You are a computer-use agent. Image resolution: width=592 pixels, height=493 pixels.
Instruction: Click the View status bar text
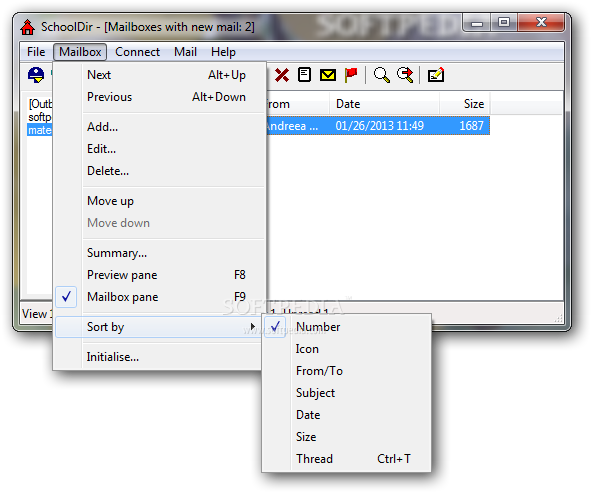tap(37, 314)
